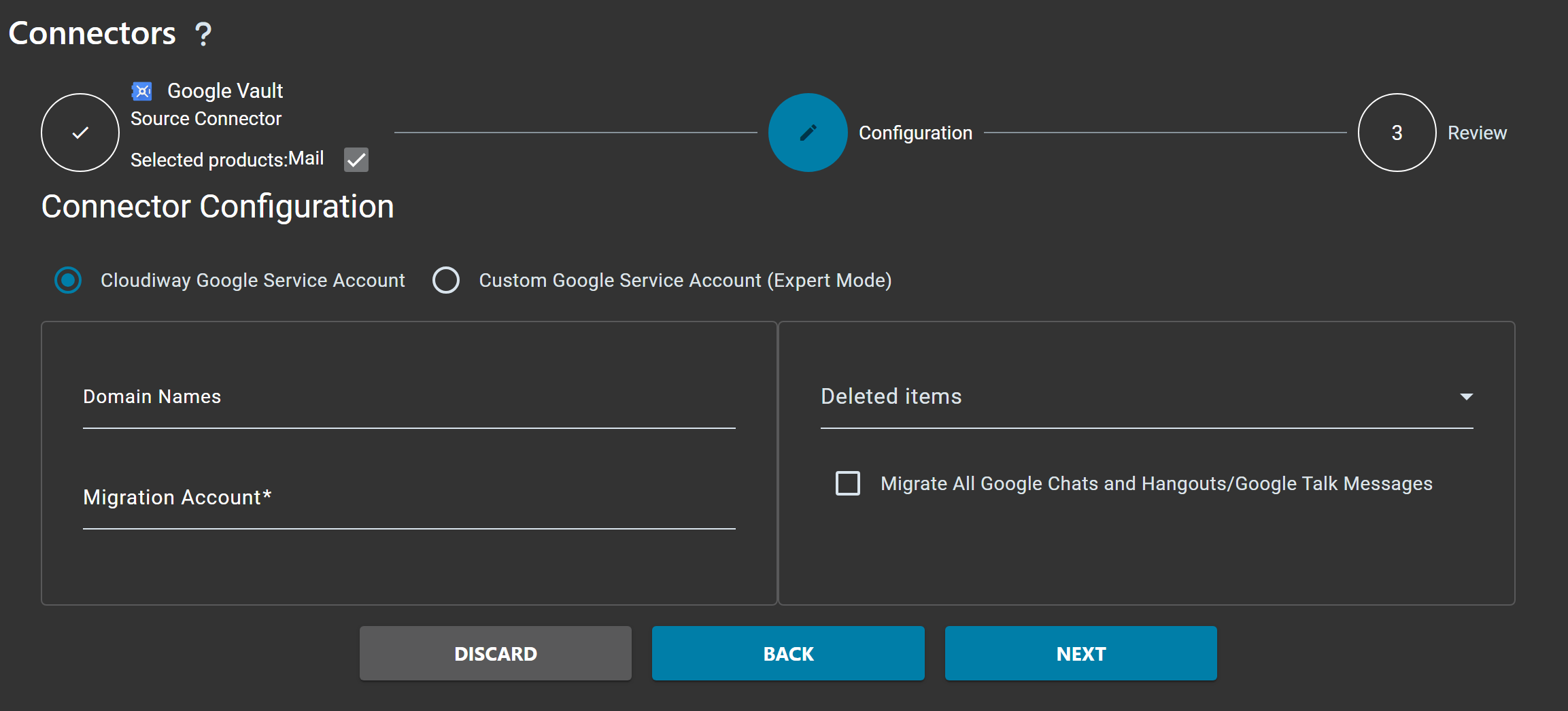Click the 'Custom Google Service Account (Expert Mode)' label

pos(685,280)
